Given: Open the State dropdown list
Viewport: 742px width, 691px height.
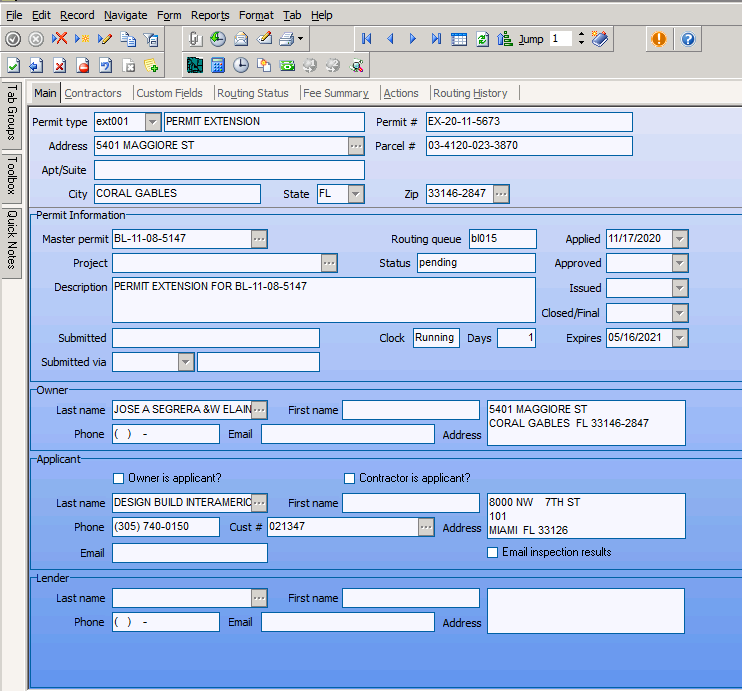Looking at the screenshot, I should pyautogui.click(x=356, y=194).
